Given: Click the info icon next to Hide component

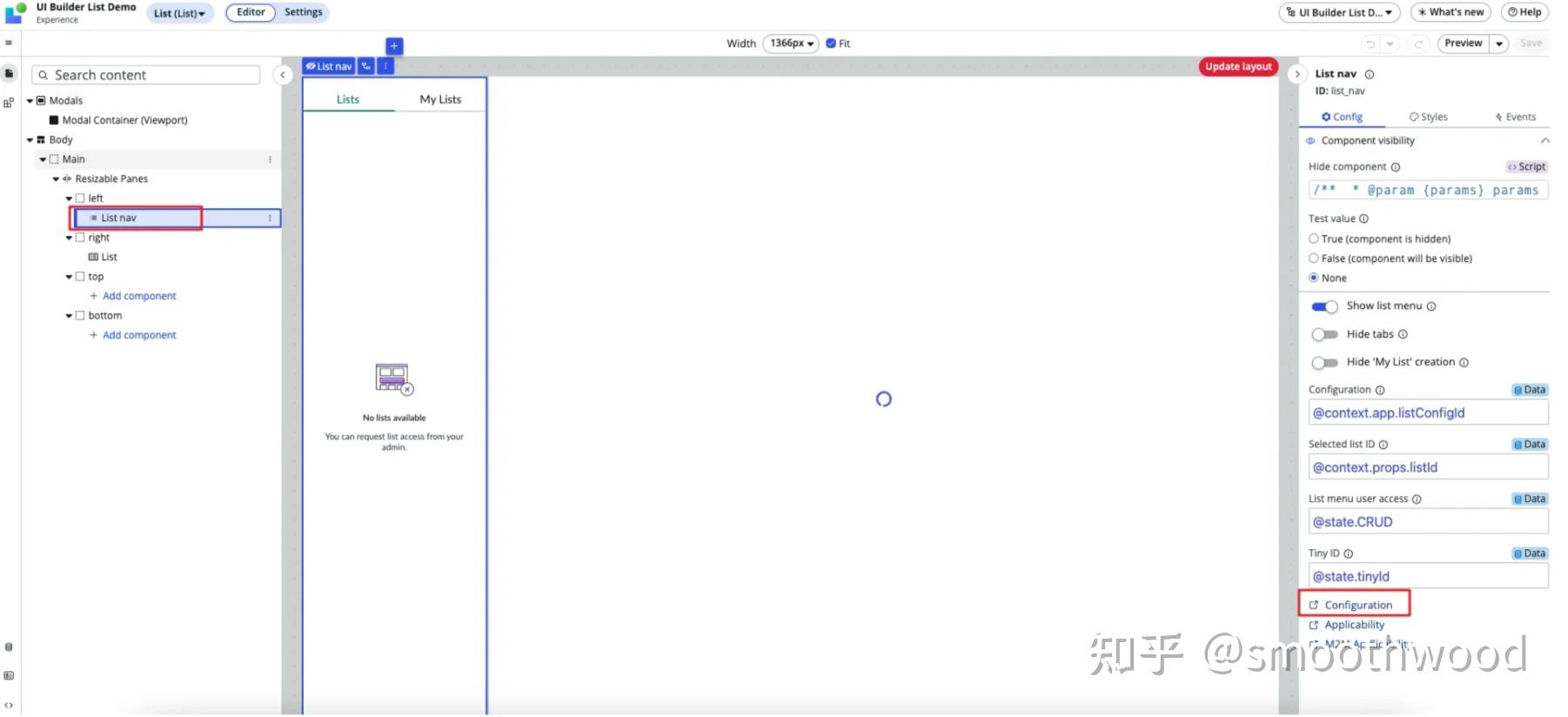Looking at the screenshot, I should tap(1395, 167).
